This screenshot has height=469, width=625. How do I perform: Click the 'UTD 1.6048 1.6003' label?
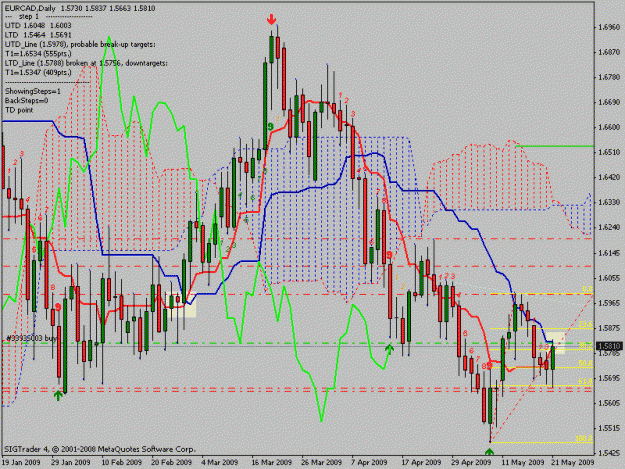pos(38,26)
